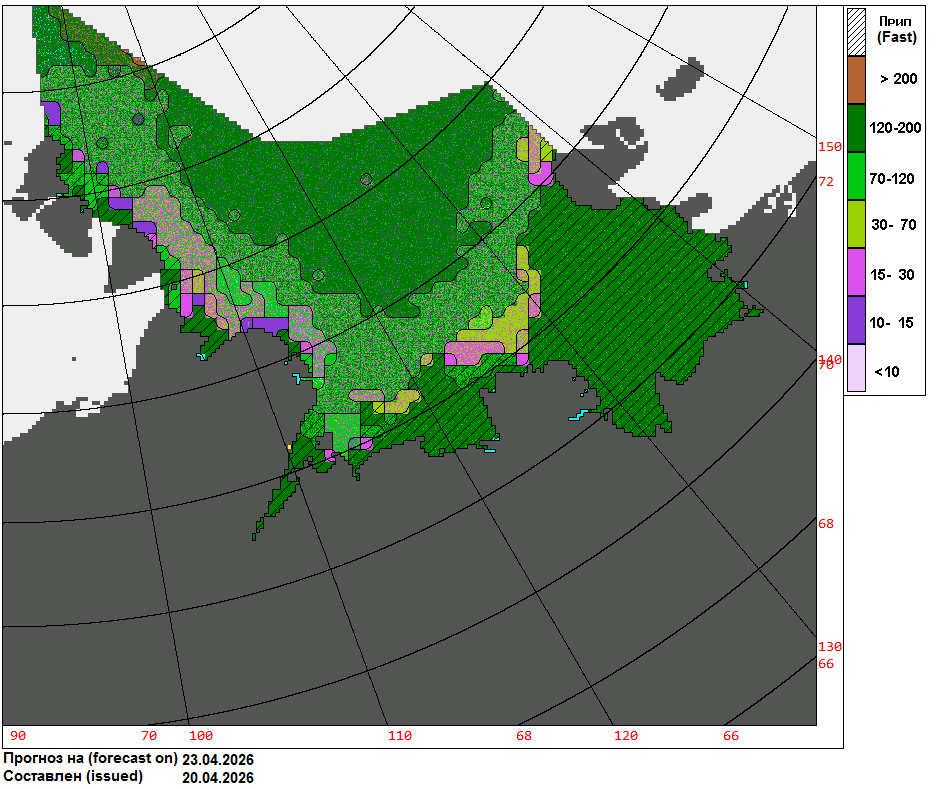Click the 'Прип (Fast)' legend title text
The height and width of the screenshot is (789, 937).
click(897, 29)
